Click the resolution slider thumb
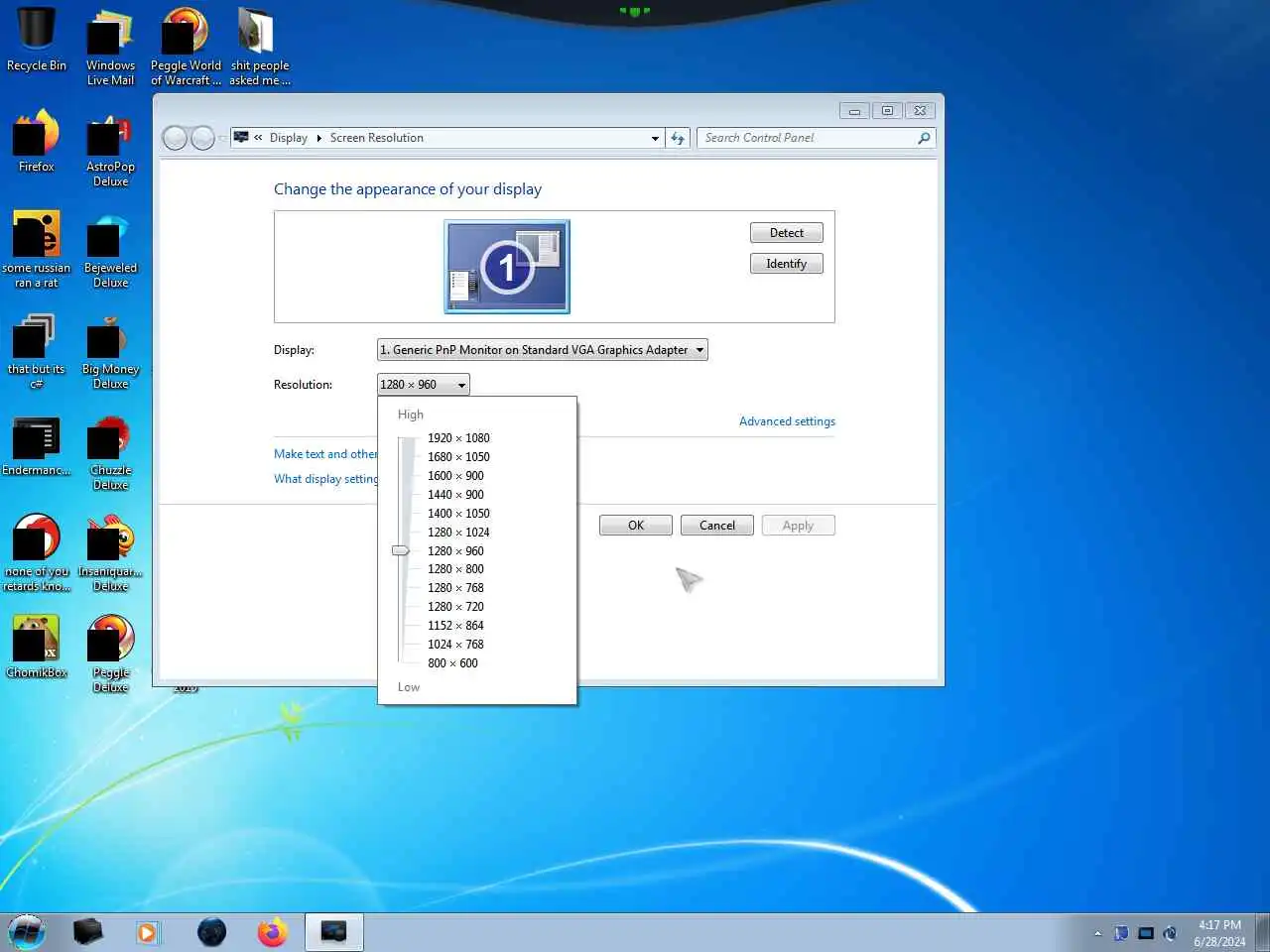Screen dimensions: 1270x952 click(x=400, y=550)
